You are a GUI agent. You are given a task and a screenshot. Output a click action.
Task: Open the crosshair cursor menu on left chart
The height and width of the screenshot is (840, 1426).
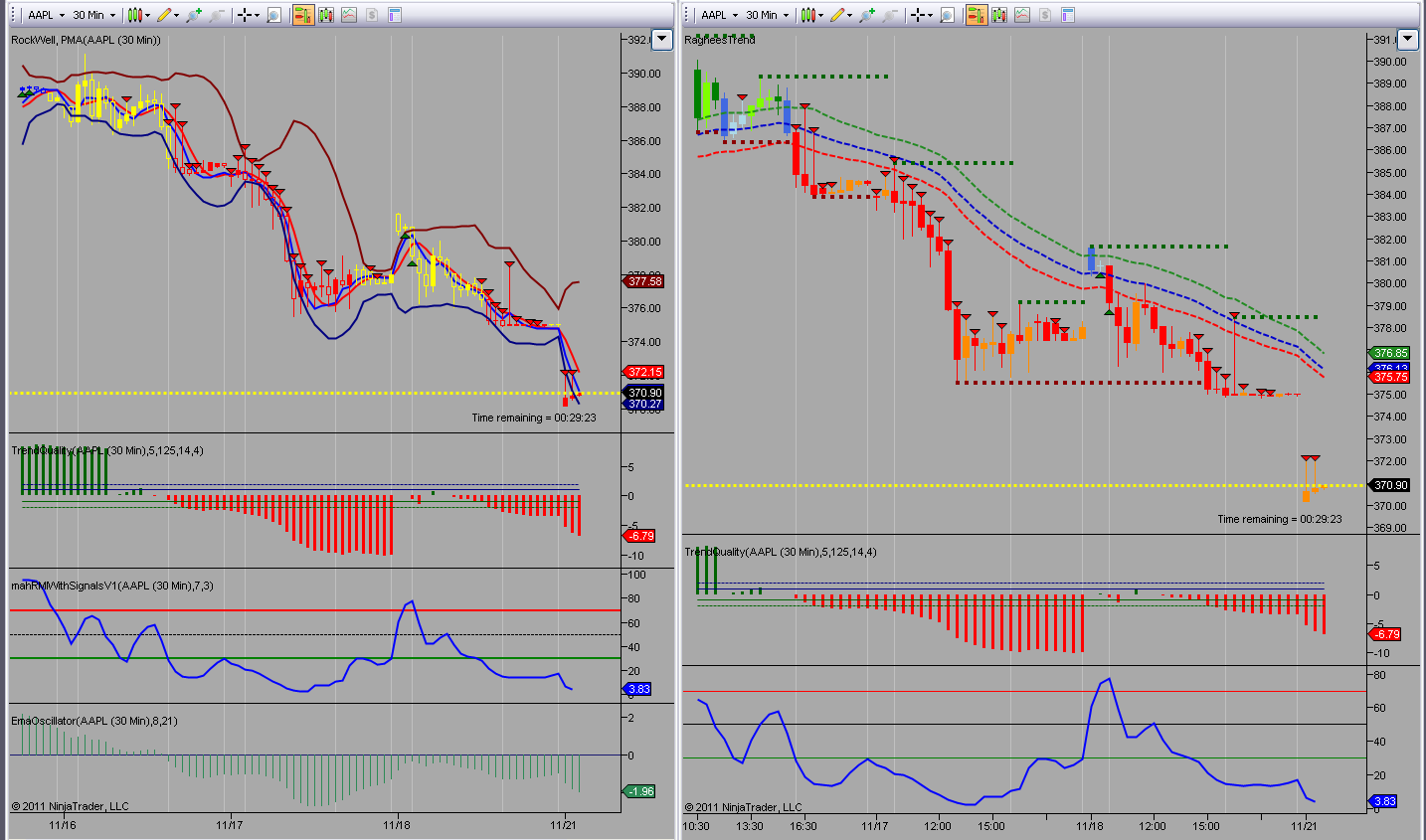(x=248, y=15)
